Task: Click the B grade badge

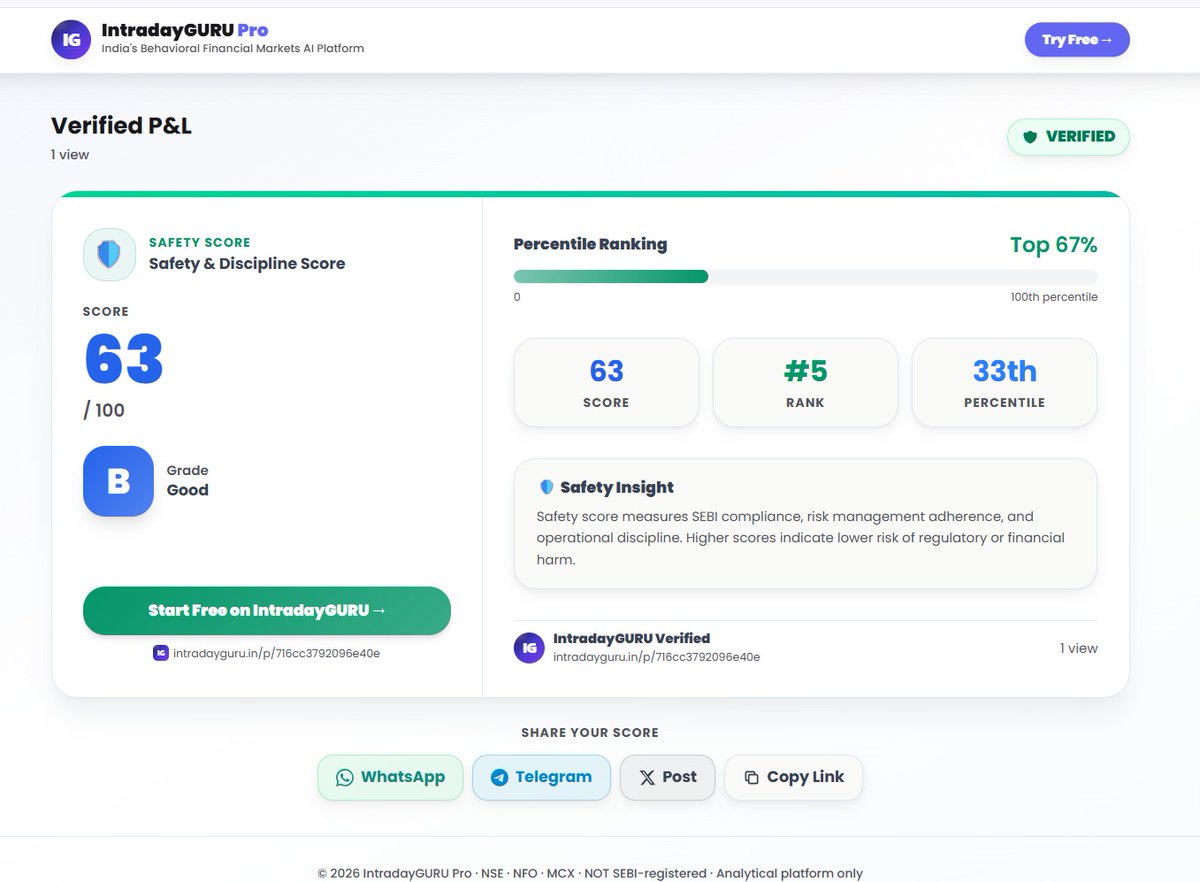Action: pyautogui.click(x=118, y=481)
